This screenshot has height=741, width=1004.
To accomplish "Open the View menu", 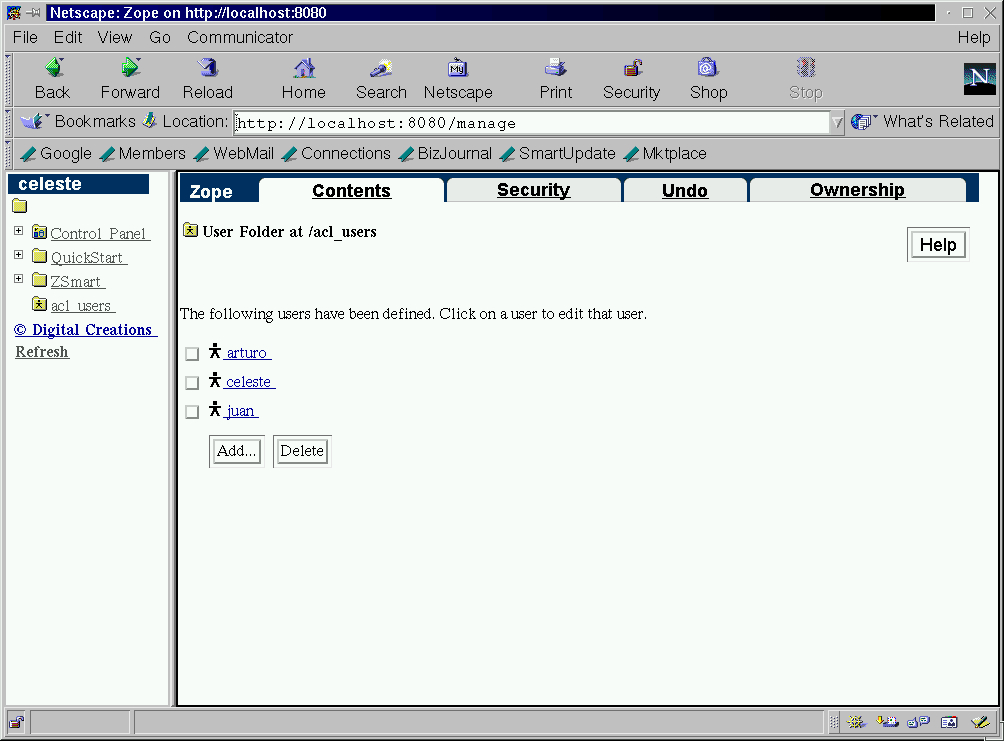I will [115, 38].
